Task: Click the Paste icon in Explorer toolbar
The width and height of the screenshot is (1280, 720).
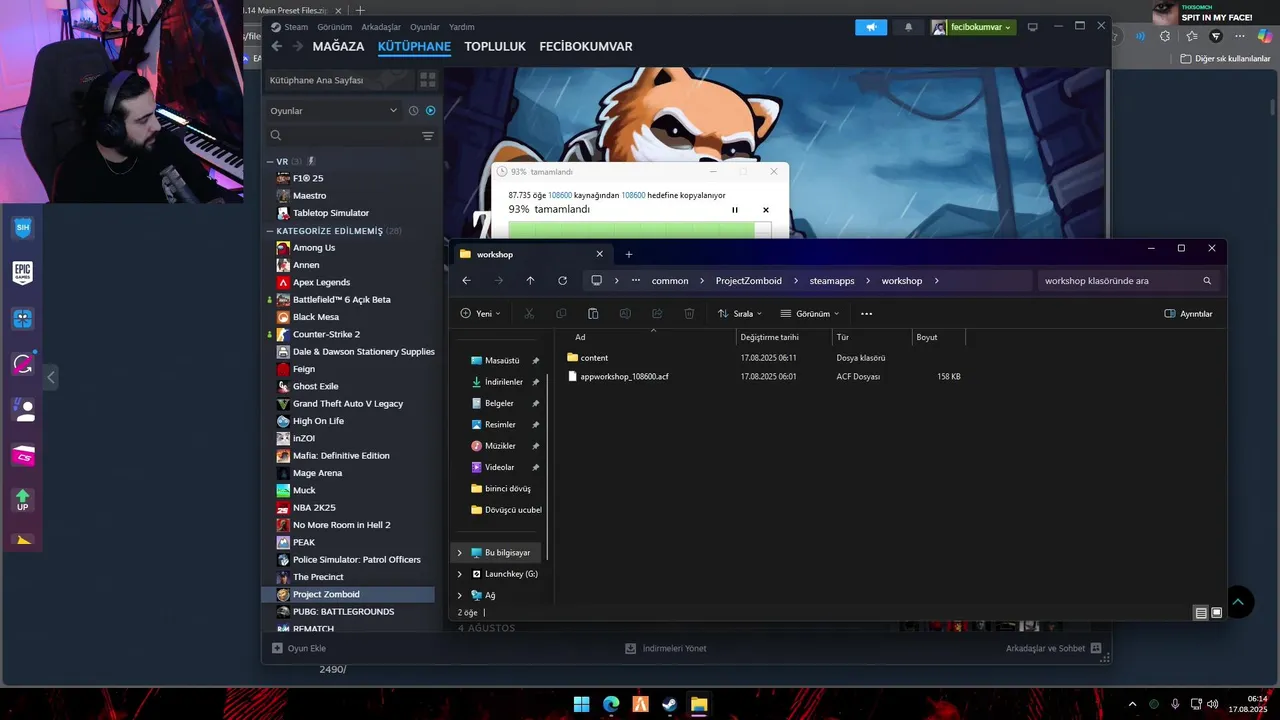Action: pyautogui.click(x=593, y=314)
